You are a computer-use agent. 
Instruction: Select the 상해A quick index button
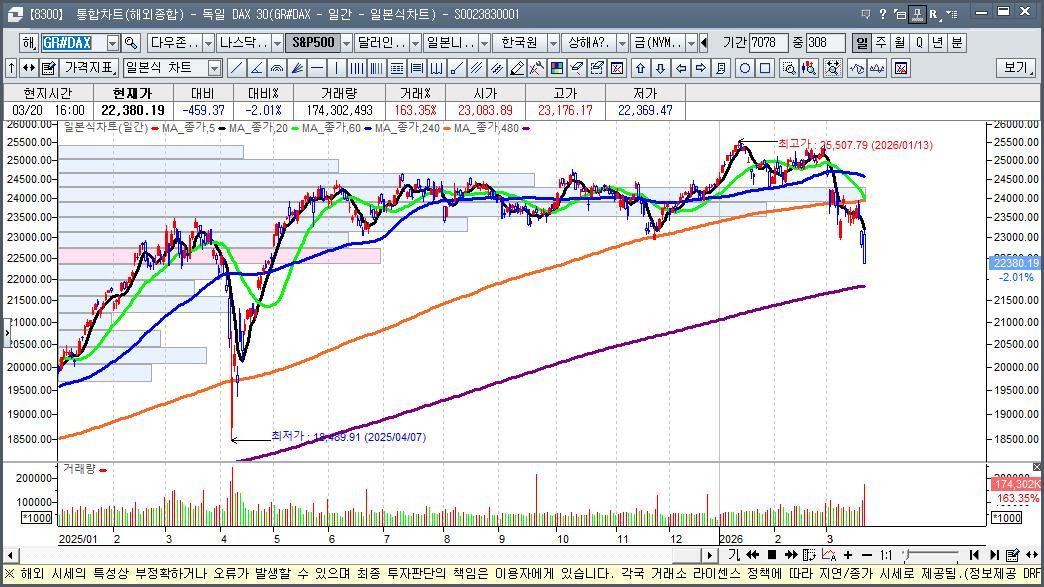589,43
